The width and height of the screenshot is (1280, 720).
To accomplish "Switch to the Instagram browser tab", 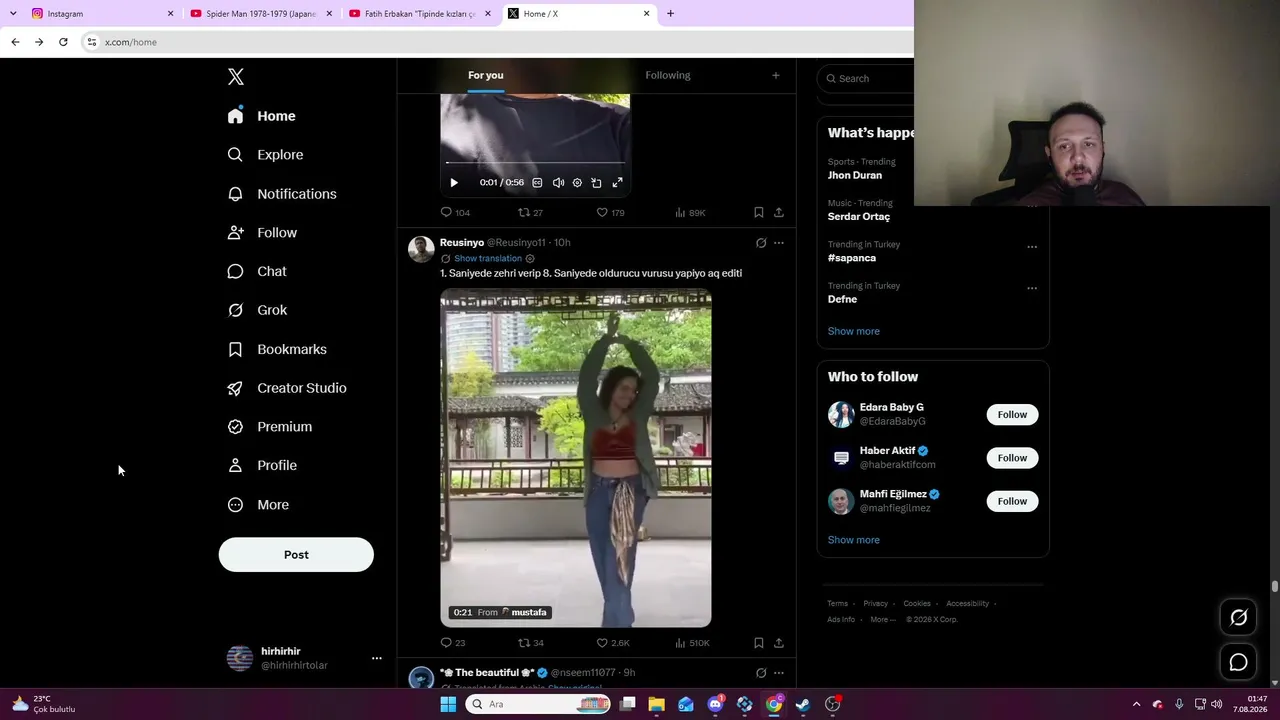I will [103, 14].
